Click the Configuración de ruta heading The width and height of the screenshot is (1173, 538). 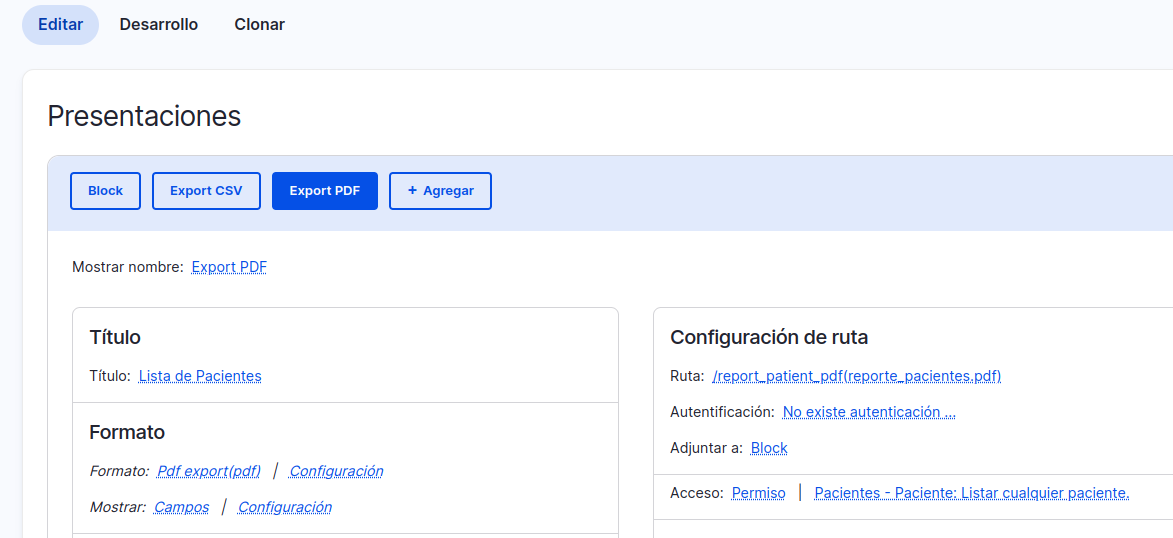click(x=769, y=337)
